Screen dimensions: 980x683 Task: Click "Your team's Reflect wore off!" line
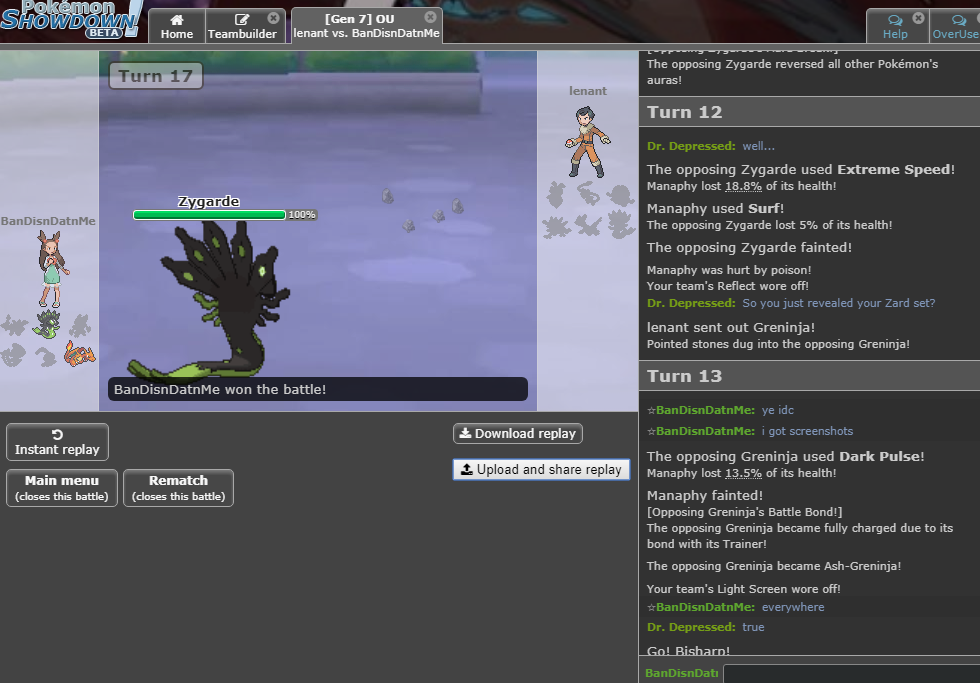[x=728, y=286]
